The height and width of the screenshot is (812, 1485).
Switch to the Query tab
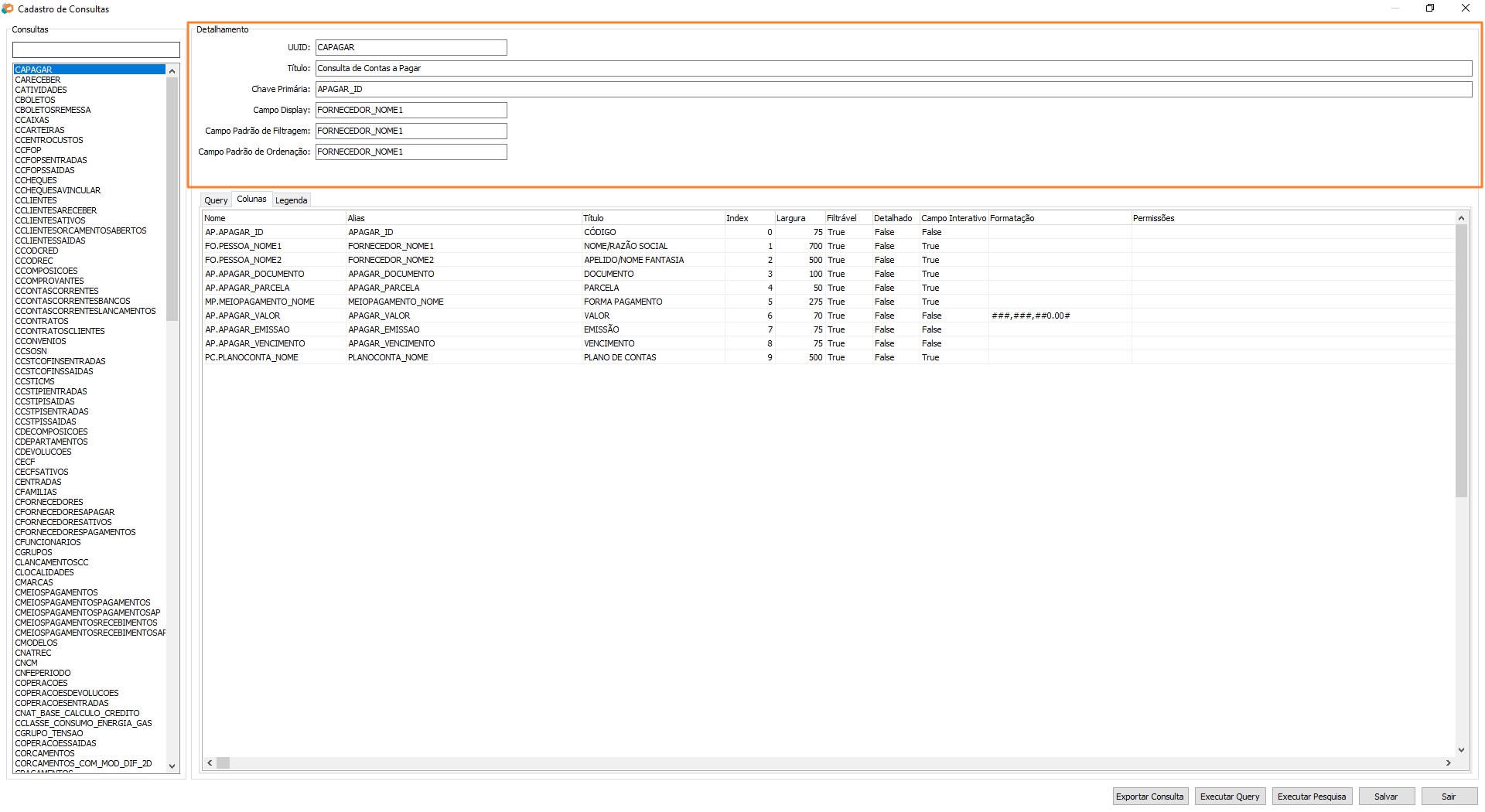tap(216, 200)
